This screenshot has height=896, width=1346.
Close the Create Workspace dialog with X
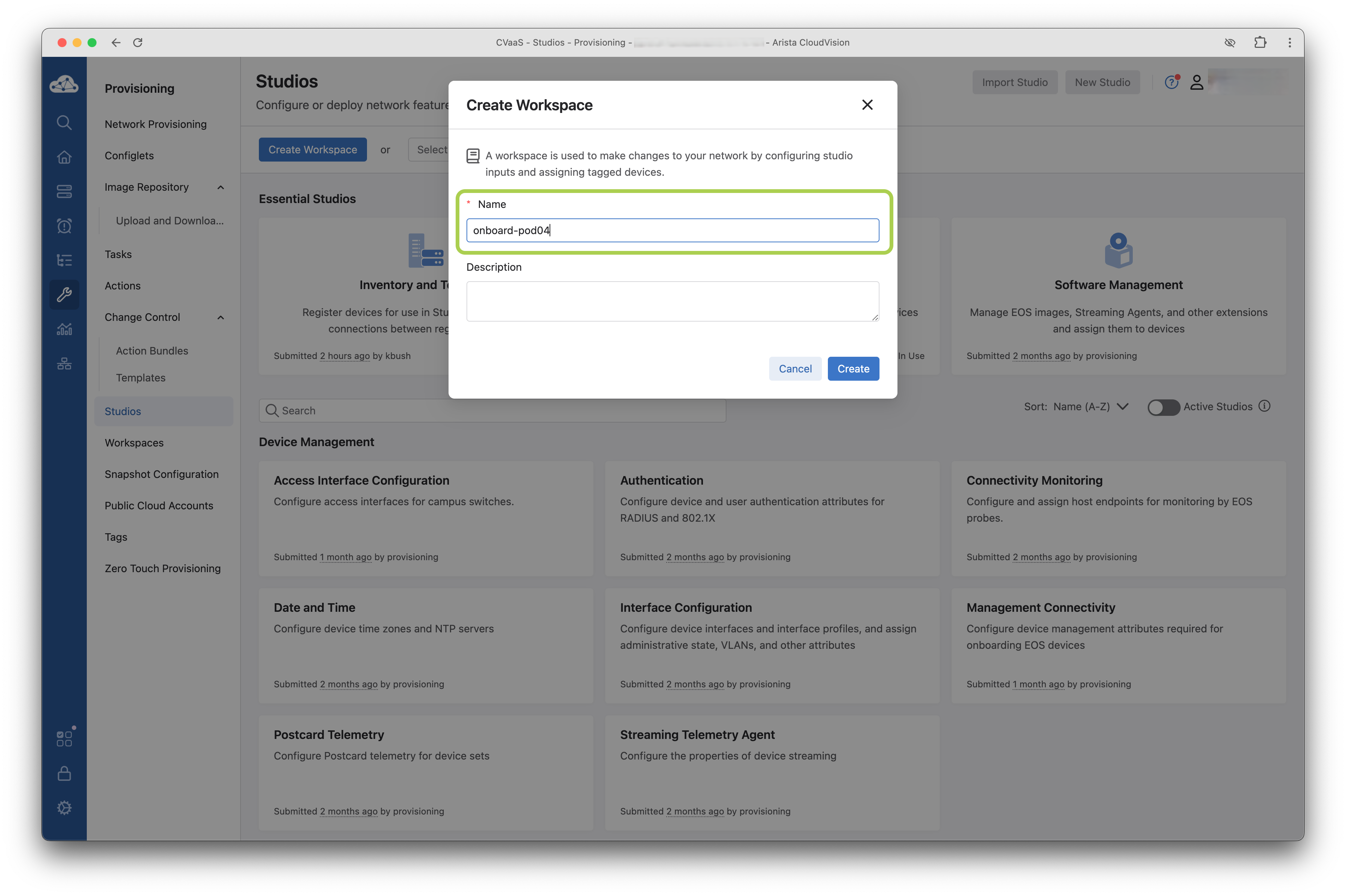coord(867,105)
